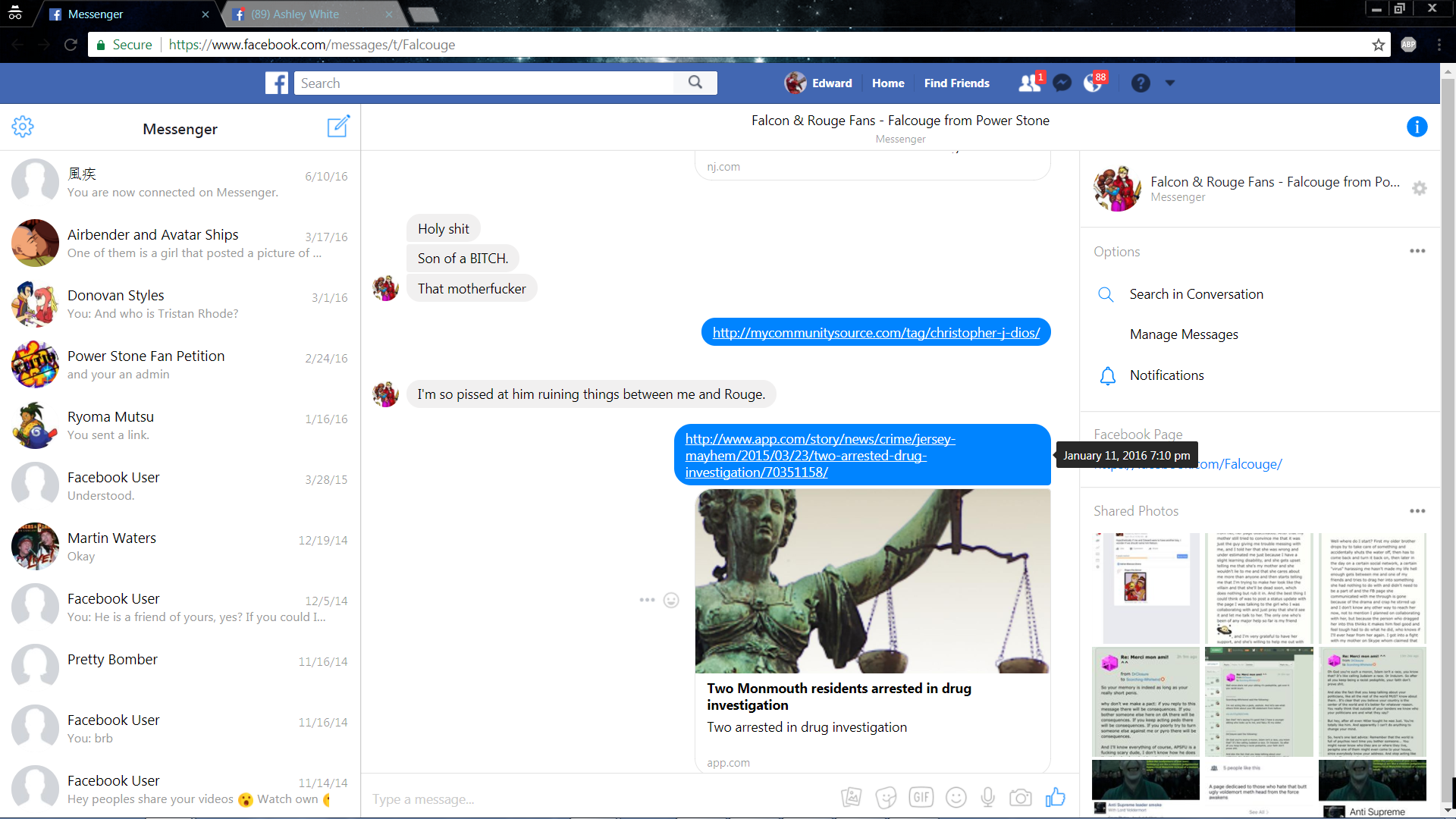Open Find Friends
The image size is (1456, 819).
coord(956,83)
